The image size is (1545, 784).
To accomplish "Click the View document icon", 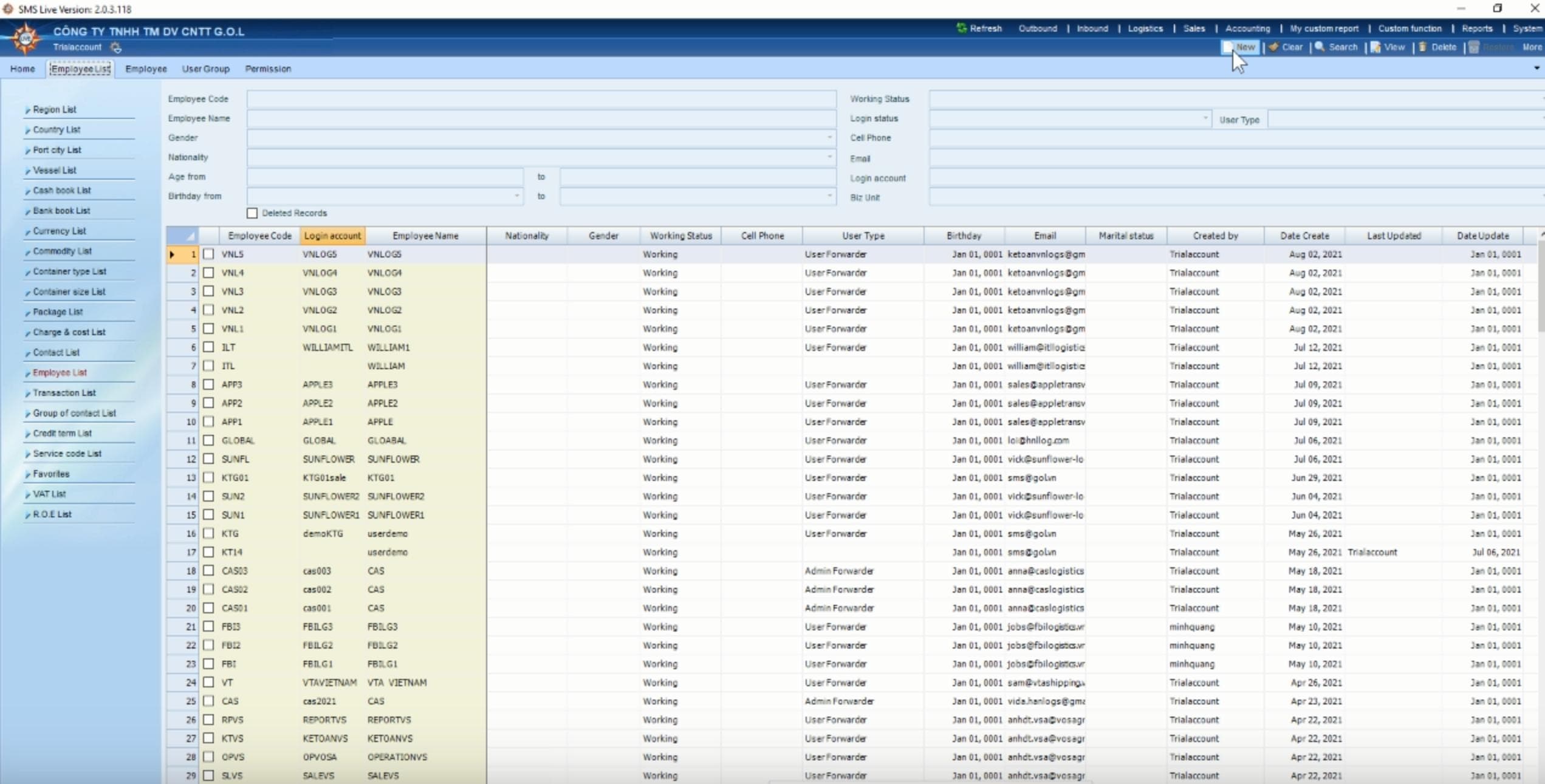I will [x=1375, y=47].
